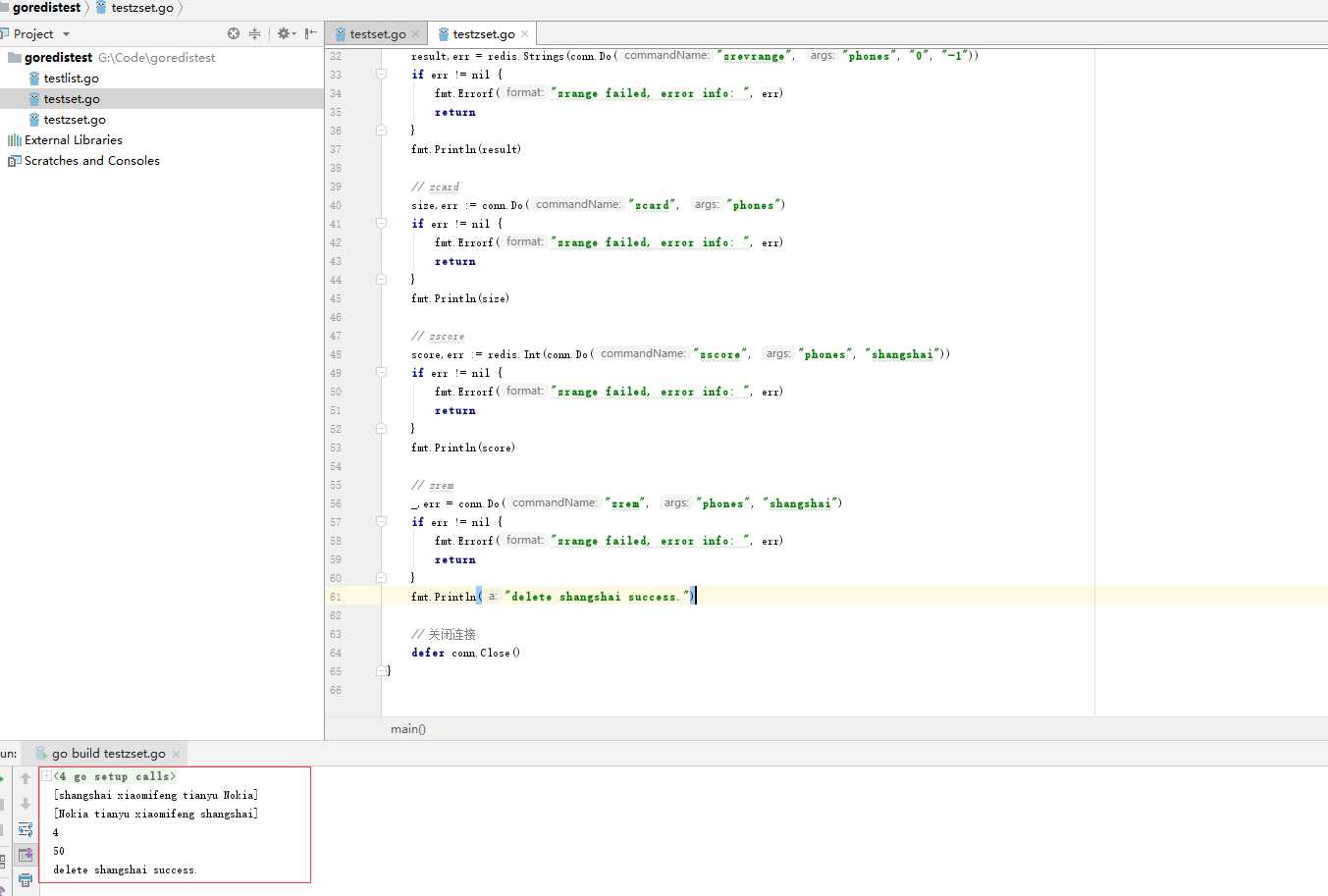Select External Libraries node

162,140
